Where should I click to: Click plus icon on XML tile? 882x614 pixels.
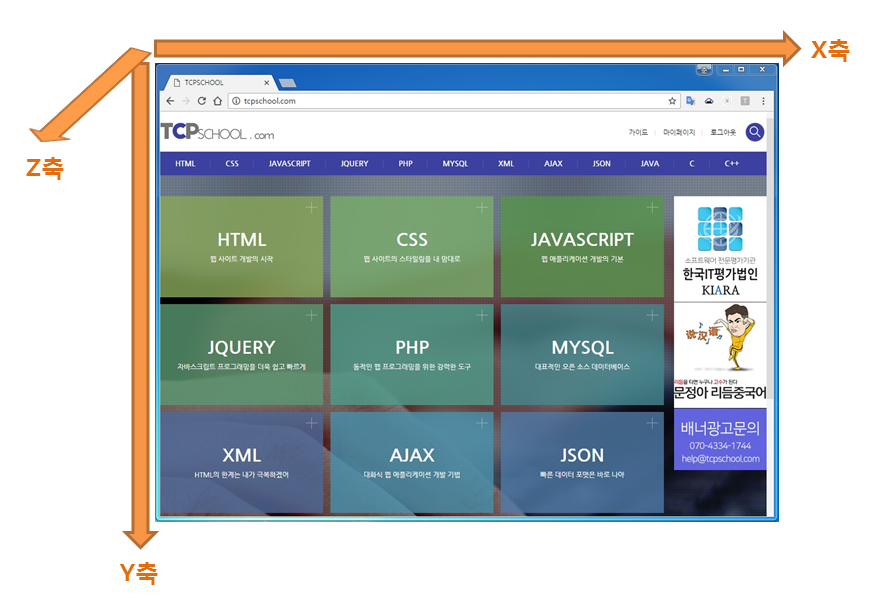tap(311, 423)
